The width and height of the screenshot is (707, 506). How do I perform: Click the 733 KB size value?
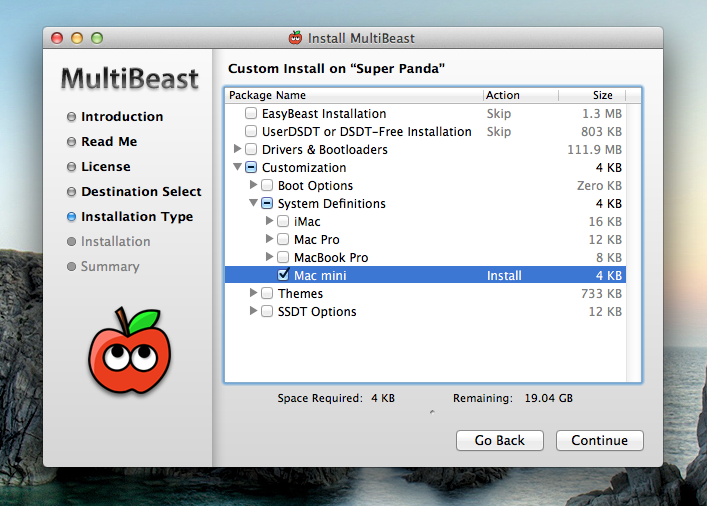point(601,294)
